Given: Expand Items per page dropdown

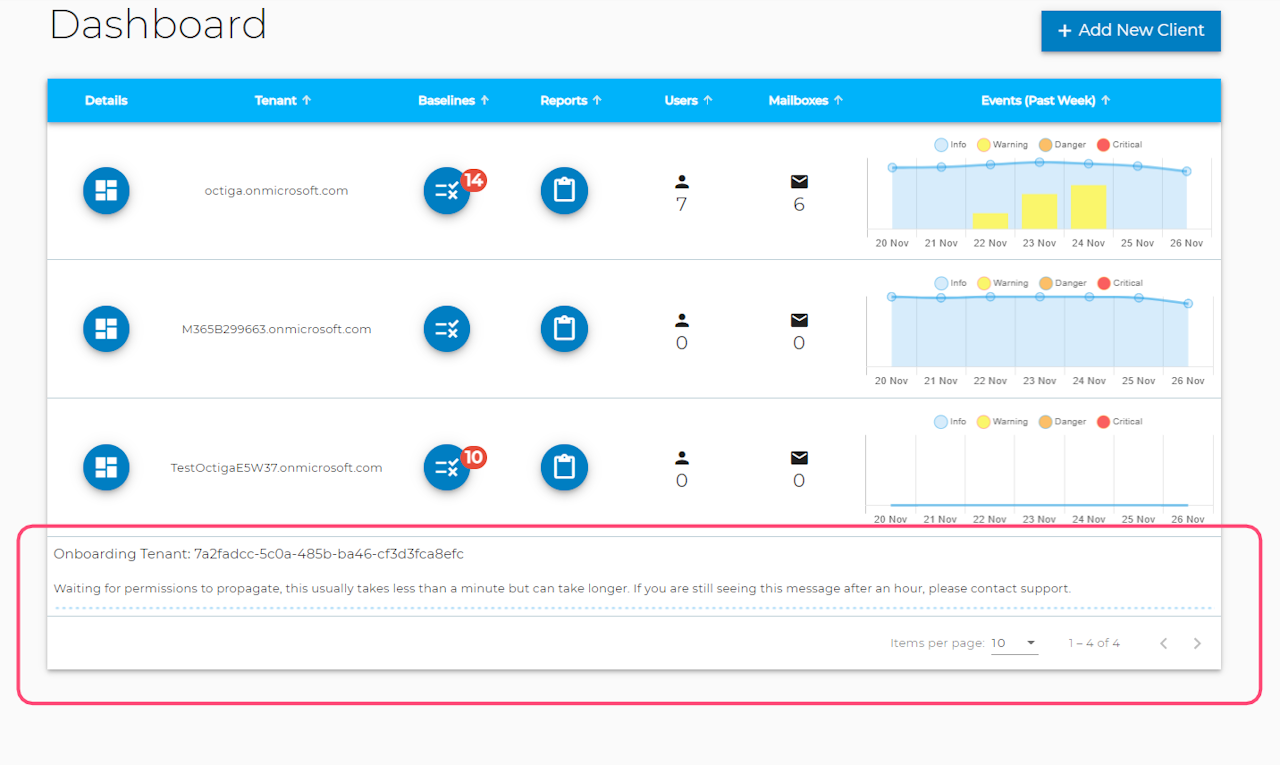Looking at the screenshot, I should click(1014, 643).
